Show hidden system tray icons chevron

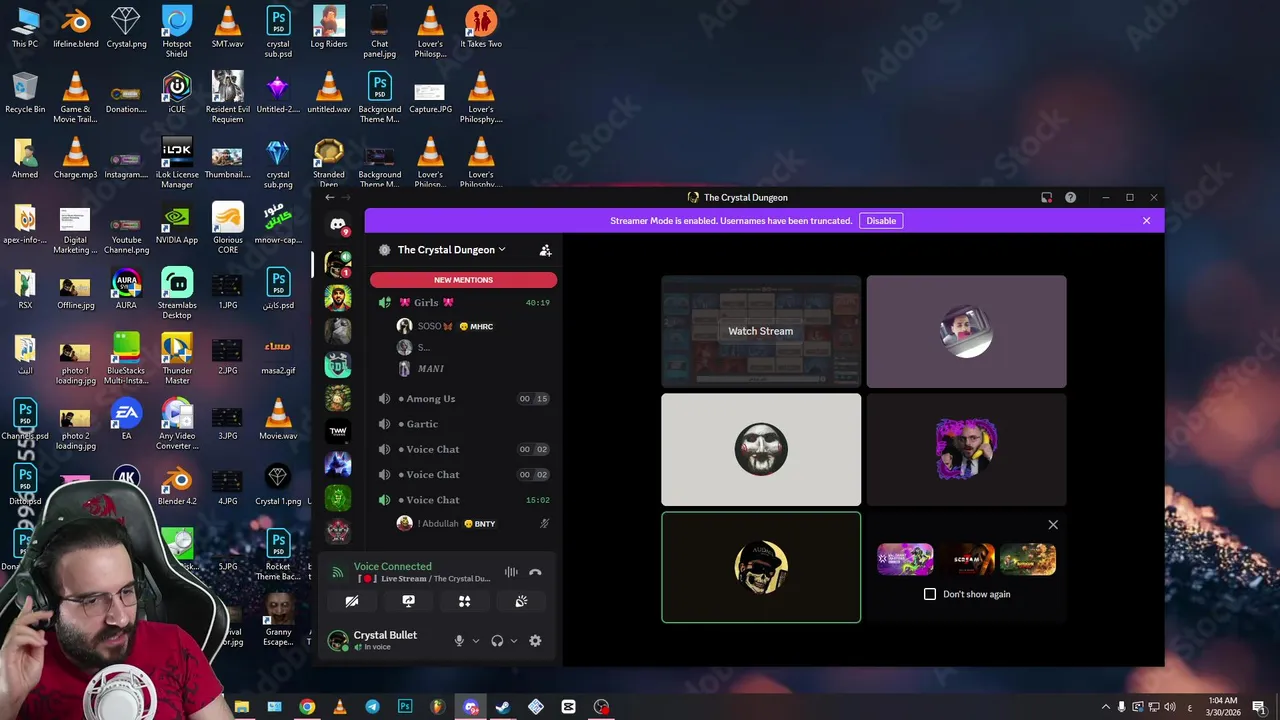(x=1105, y=707)
